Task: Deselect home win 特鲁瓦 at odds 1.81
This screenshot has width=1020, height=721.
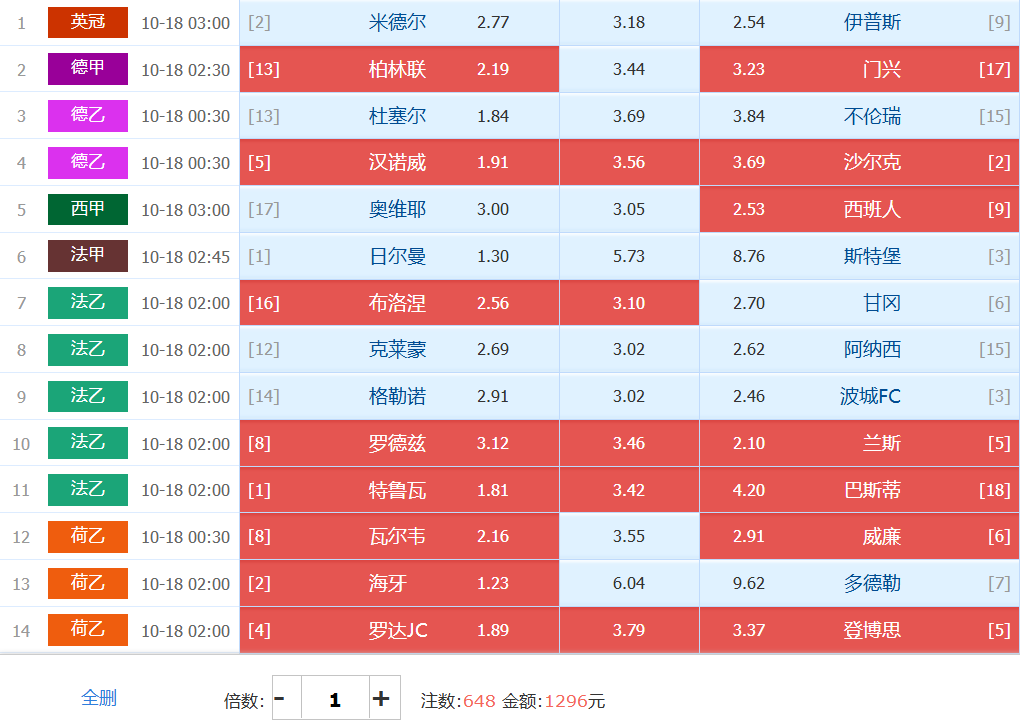Action: point(399,490)
